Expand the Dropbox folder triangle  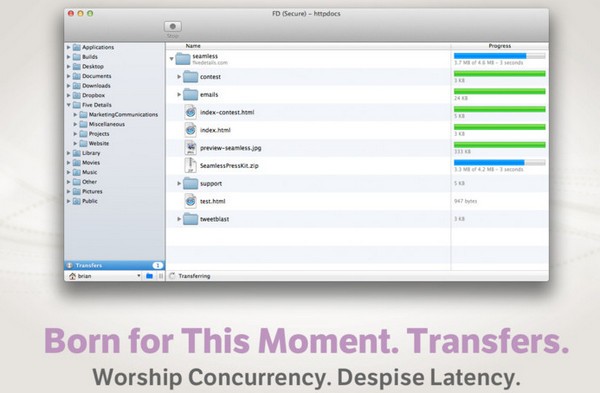coord(68,95)
